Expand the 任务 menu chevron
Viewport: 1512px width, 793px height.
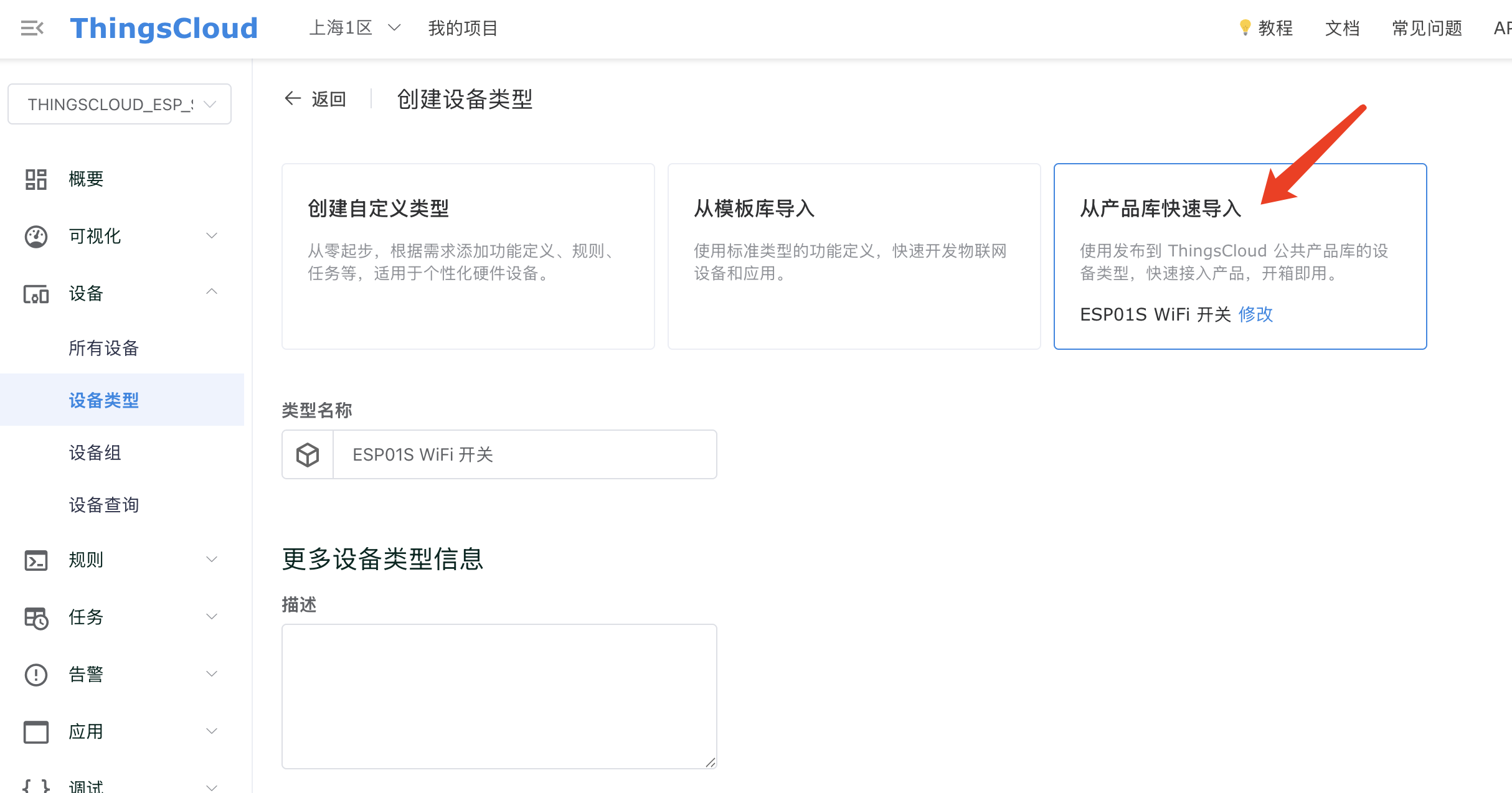(212, 617)
